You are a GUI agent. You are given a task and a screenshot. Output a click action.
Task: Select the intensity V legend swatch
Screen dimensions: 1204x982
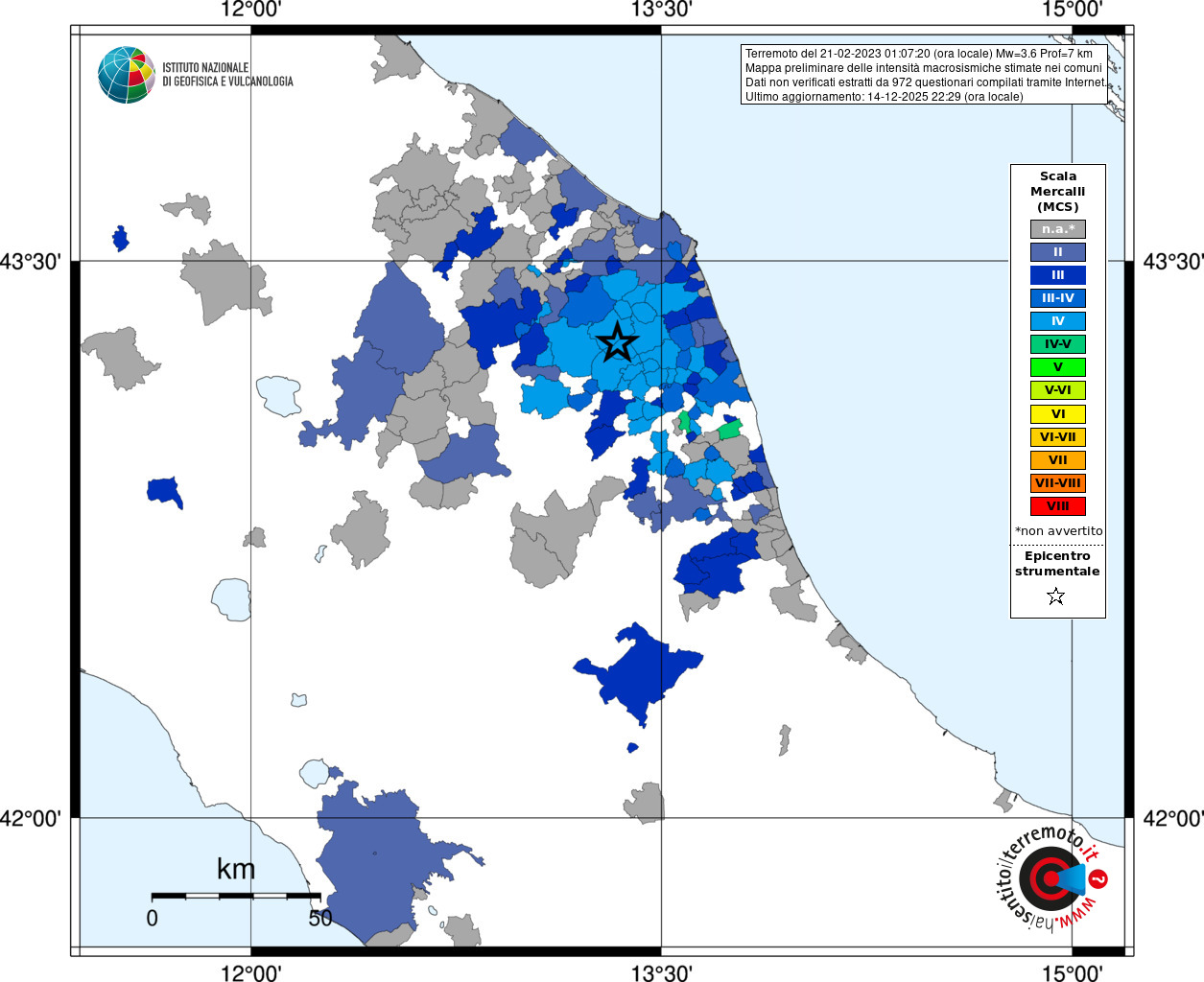pyautogui.click(x=1058, y=367)
